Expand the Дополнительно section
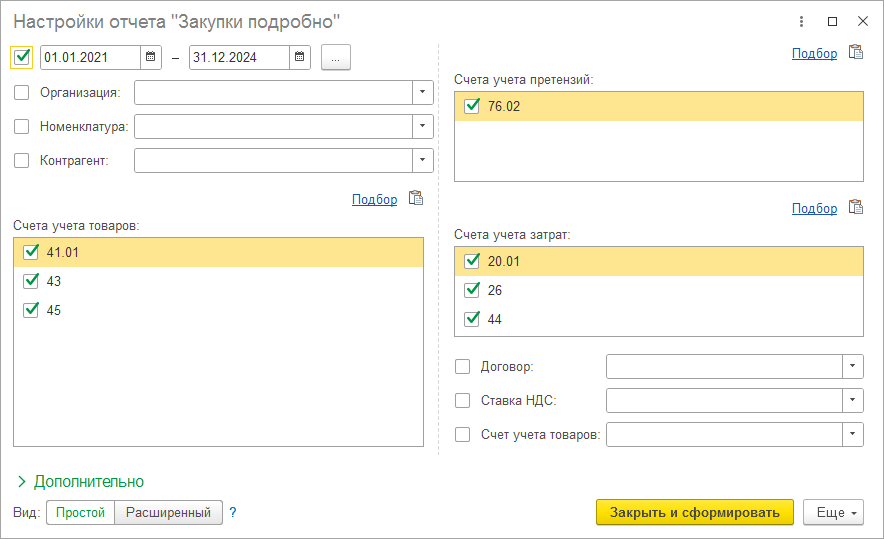884x539 pixels. tap(81, 481)
